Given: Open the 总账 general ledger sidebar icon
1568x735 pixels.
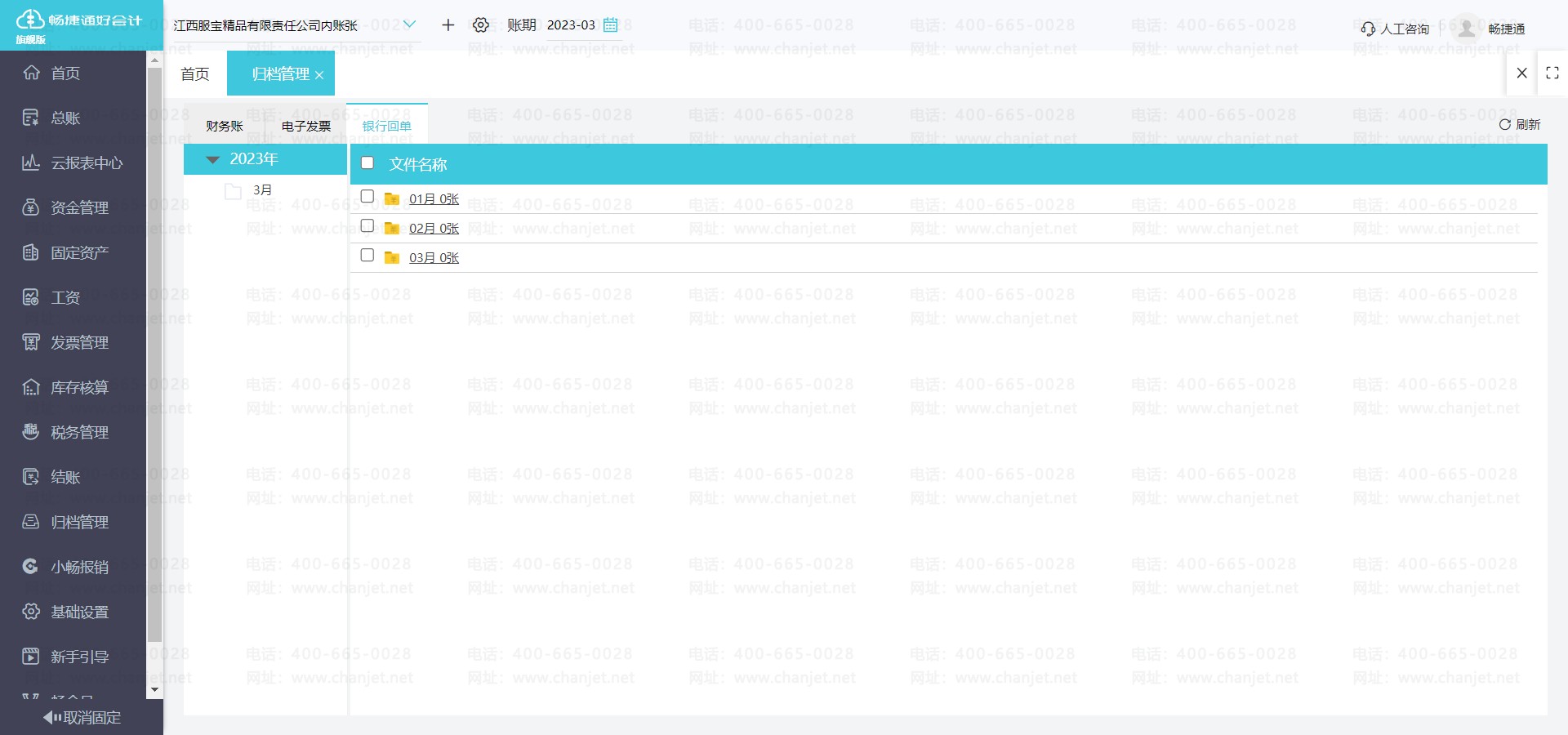Looking at the screenshot, I should (x=30, y=118).
